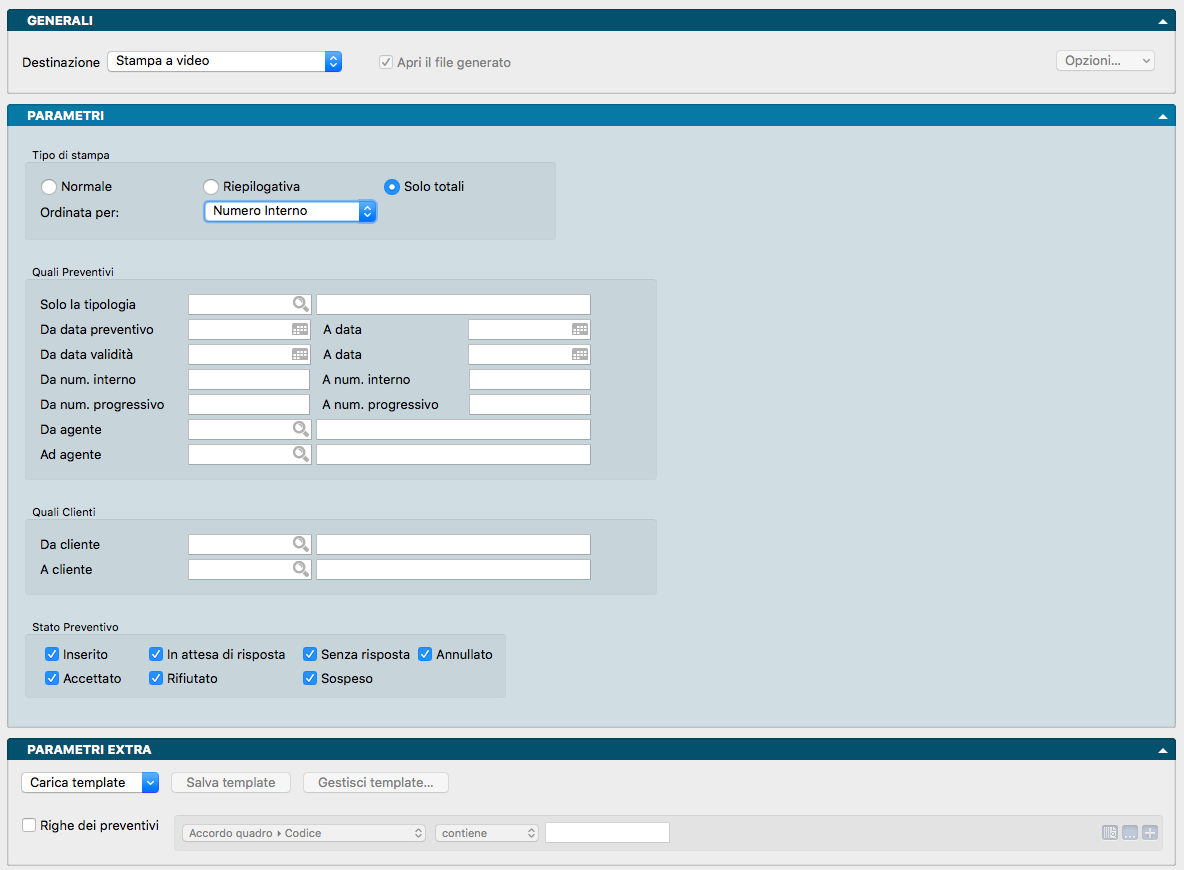Open calendar for Da data validità
Screen dimensions: 1184x870
pyautogui.click(x=300, y=354)
